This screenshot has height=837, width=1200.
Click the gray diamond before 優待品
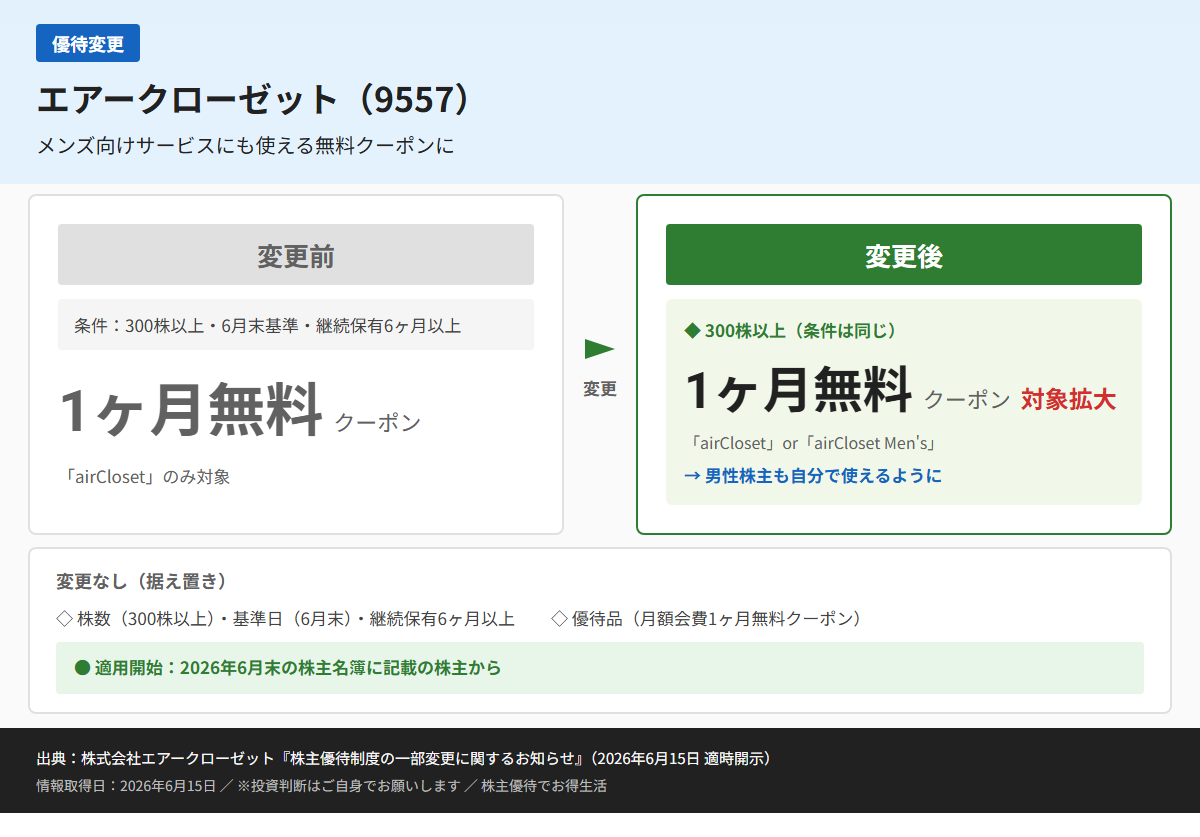point(559,619)
